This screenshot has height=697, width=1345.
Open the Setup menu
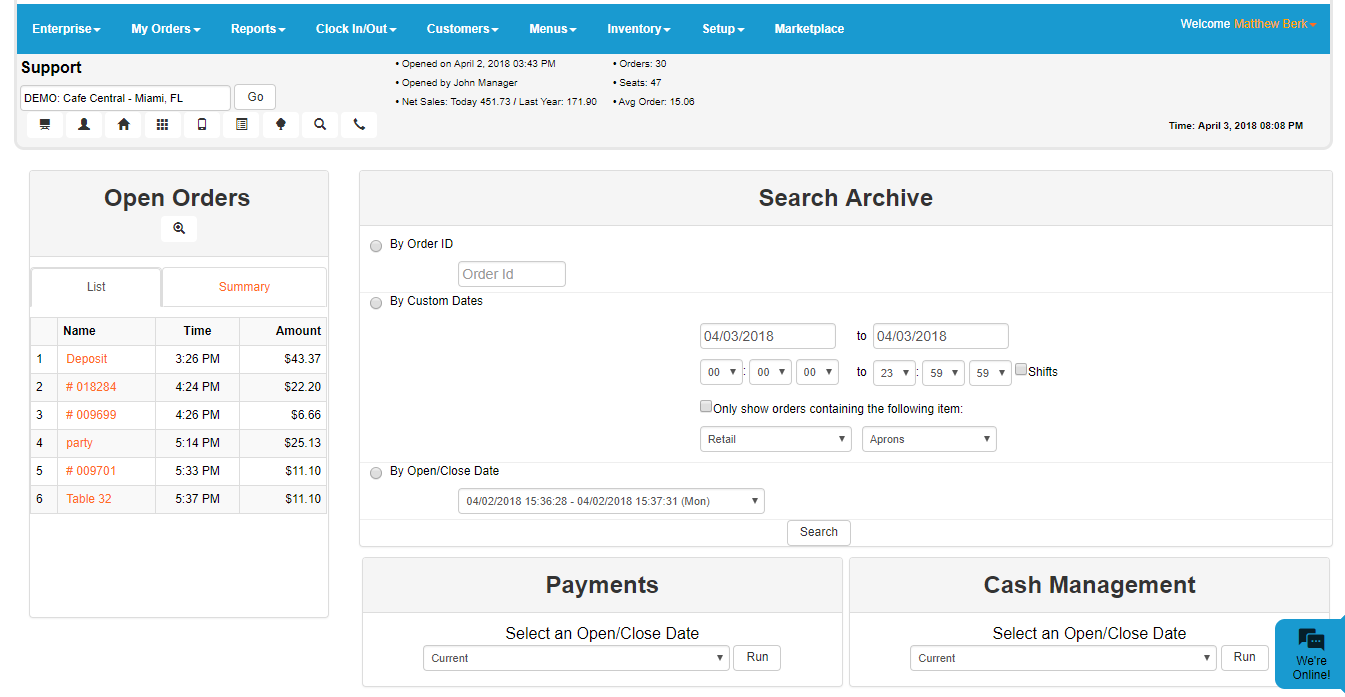[723, 29]
